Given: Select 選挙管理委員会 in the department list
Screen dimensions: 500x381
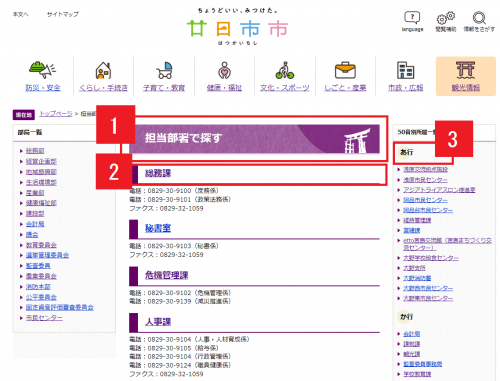Looking at the screenshot, I should pyautogui.click(x=47, y=255).
